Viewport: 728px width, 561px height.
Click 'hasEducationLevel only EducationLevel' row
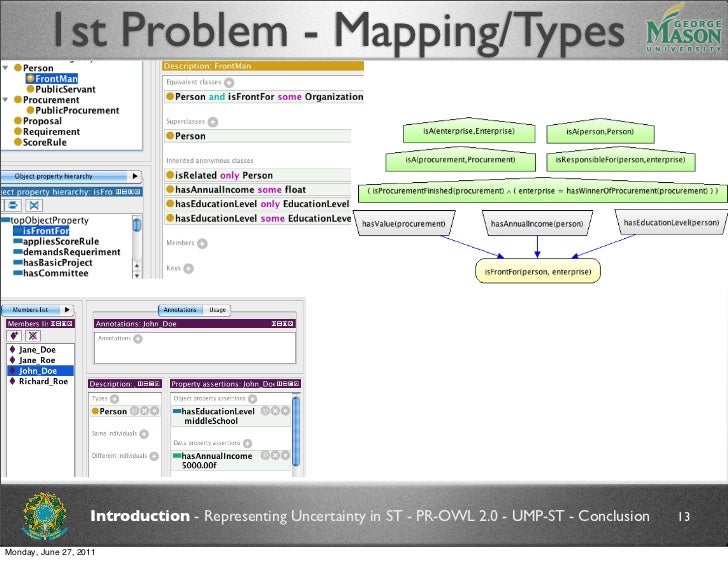tap(258, 204)
